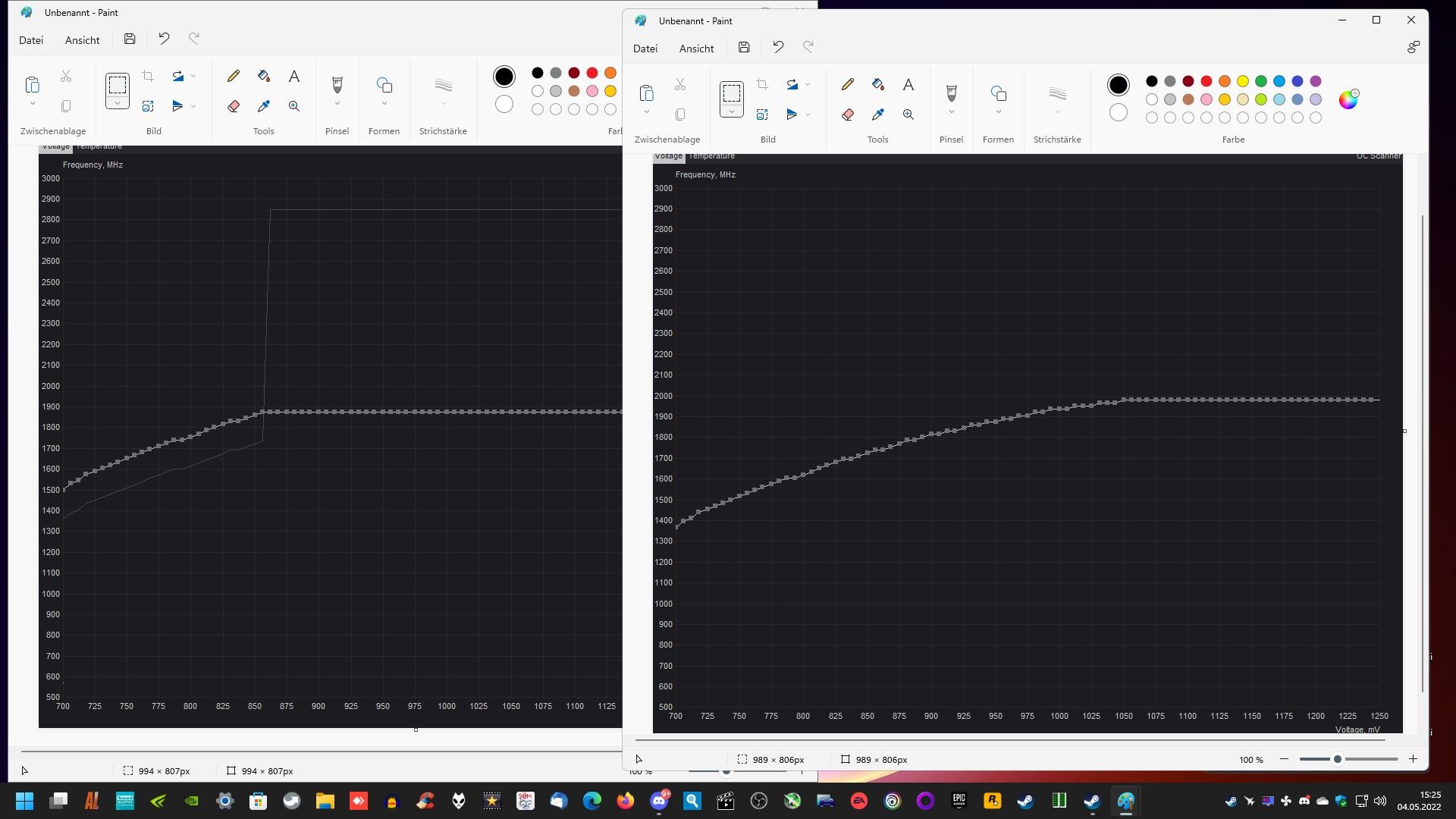Click Voltage tab in right Paint canvas
Viewport: 1456px width, 819px height.
(668, 156)
